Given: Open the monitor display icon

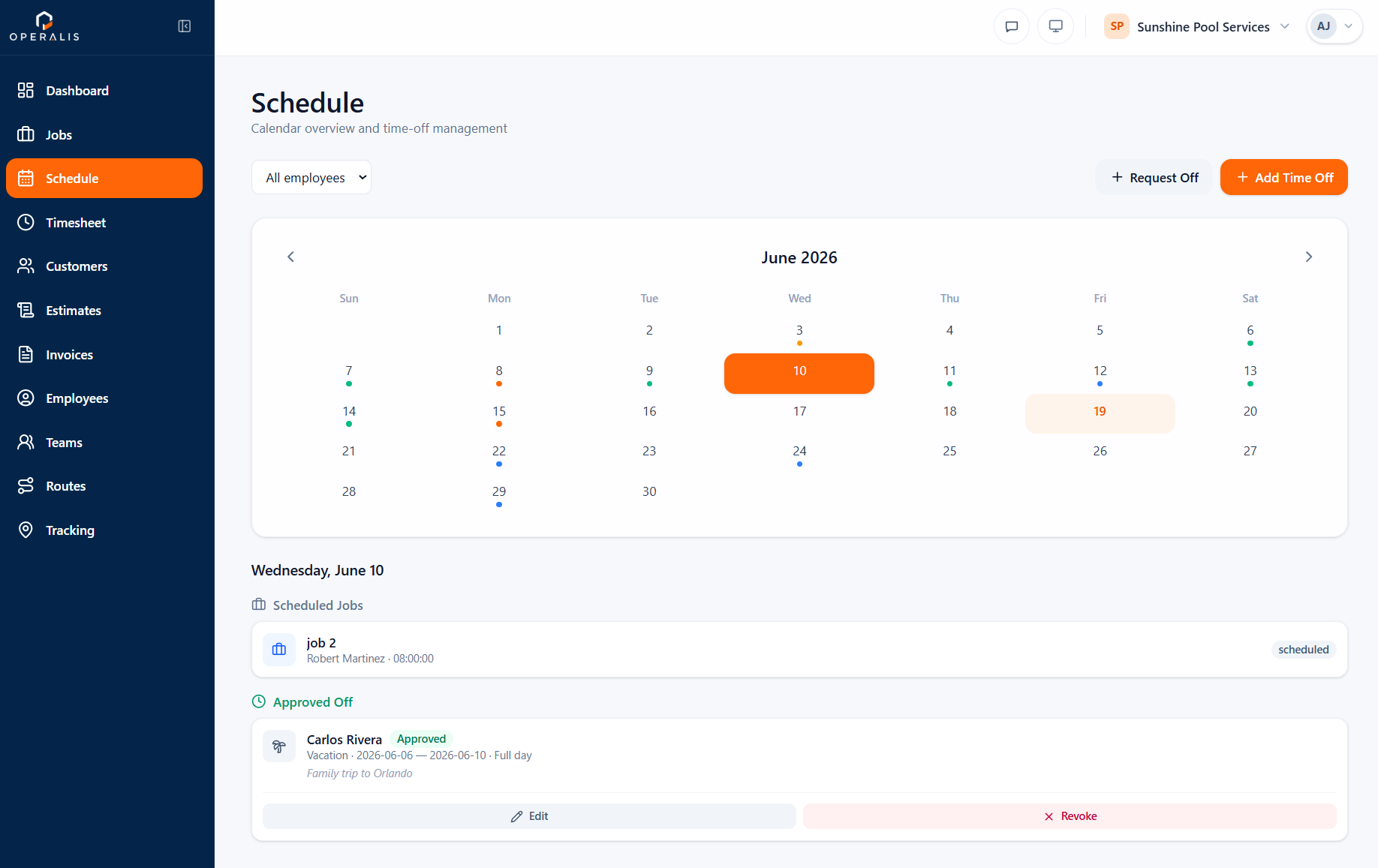Looking at the screenshot, I should [1056, 26].
